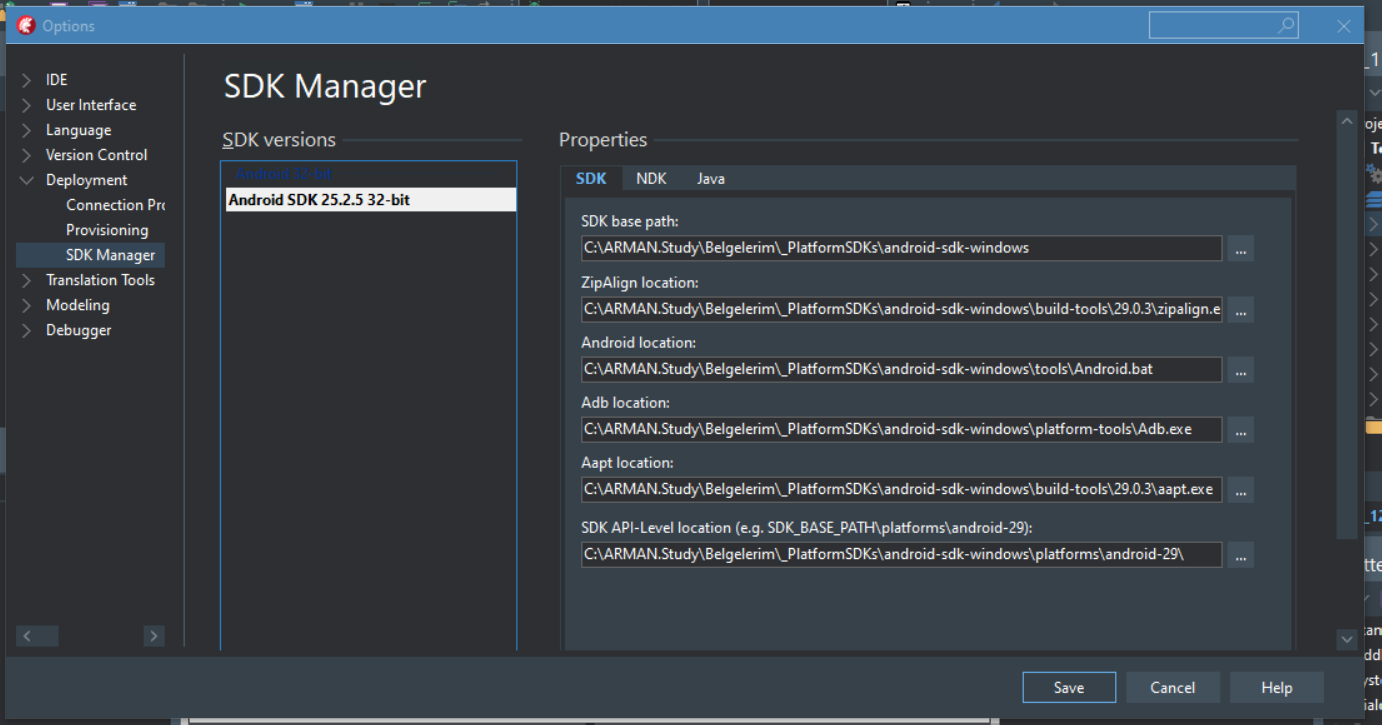Select Android SDK 25.2.5 32-bit entry

tap(371, 200)
